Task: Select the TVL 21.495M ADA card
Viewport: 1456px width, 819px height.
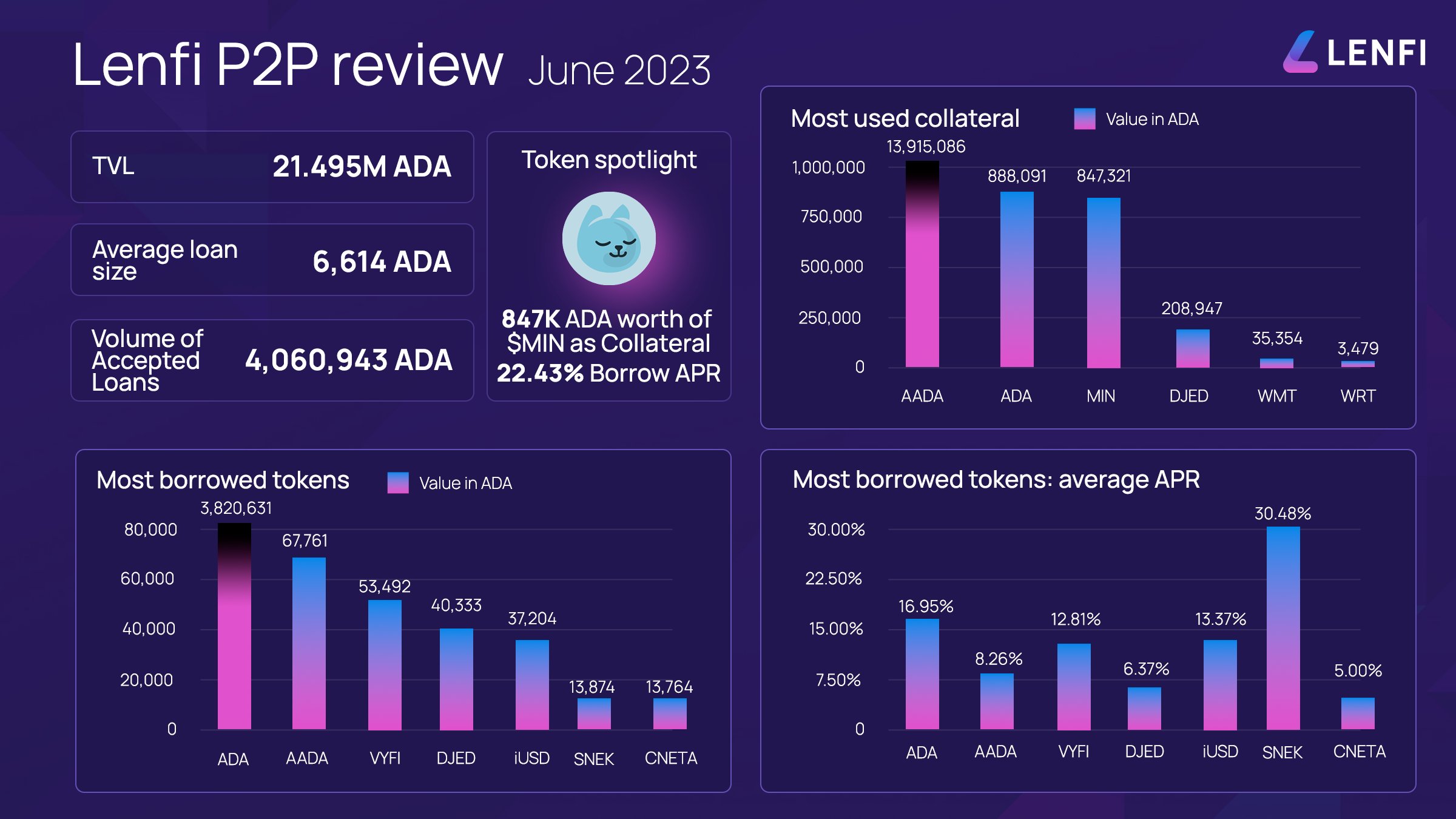Action: (x=272, y=167)
